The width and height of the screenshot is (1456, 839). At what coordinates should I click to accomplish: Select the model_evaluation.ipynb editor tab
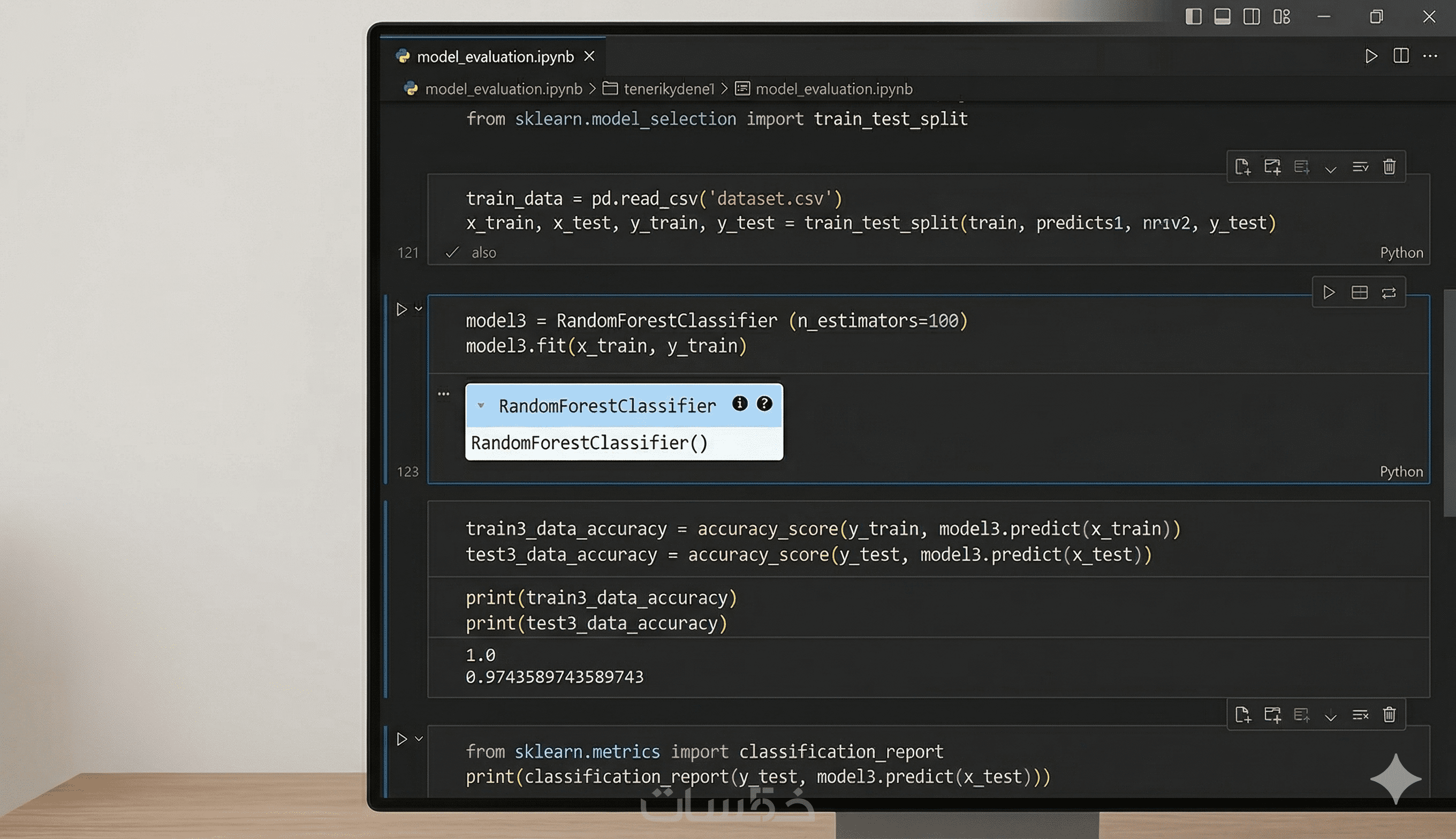(x=495, y=57)
